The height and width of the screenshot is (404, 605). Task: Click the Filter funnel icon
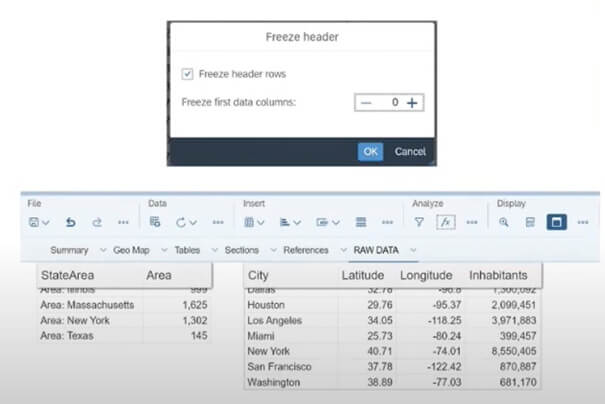click(x=419, y=222)
